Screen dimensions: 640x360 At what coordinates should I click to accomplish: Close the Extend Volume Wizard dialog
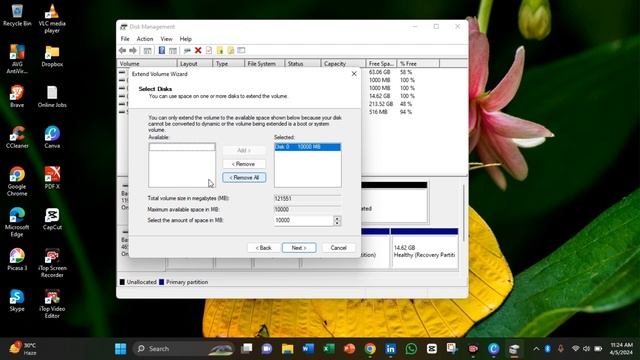(354, 74)
